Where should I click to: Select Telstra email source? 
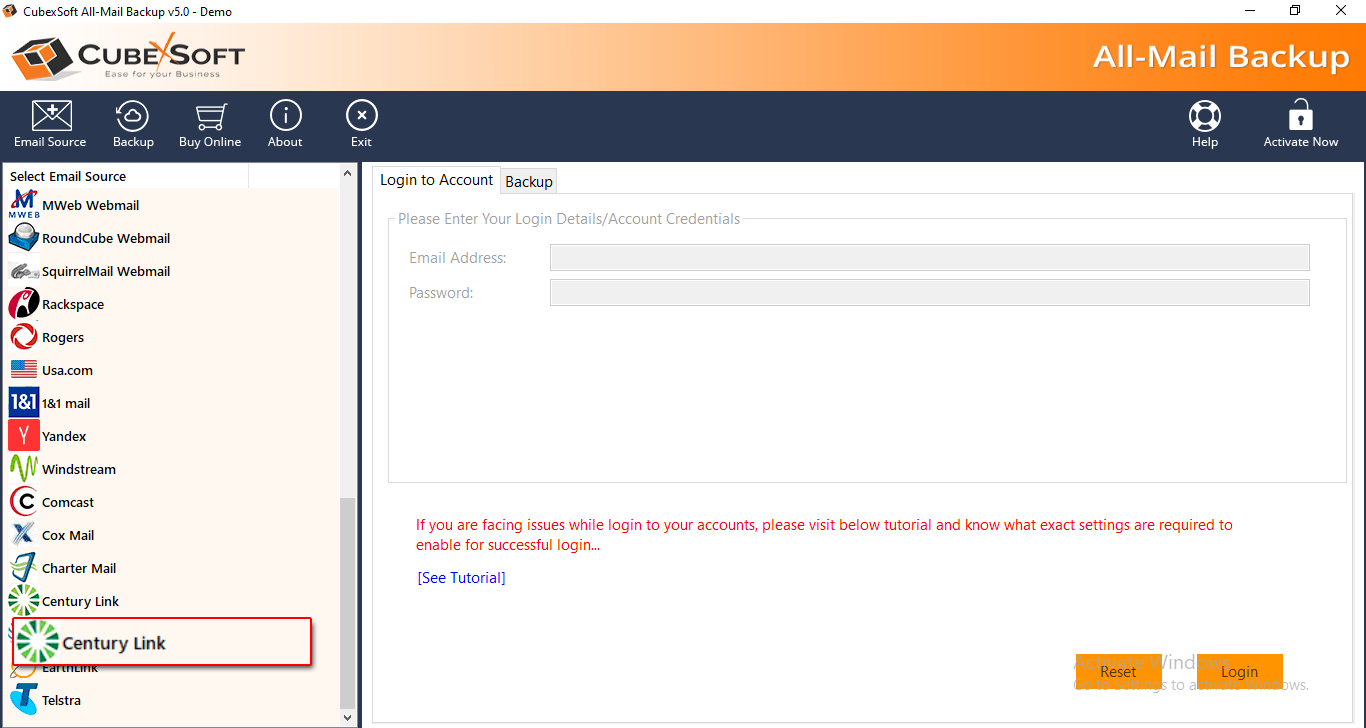[61, 700]
